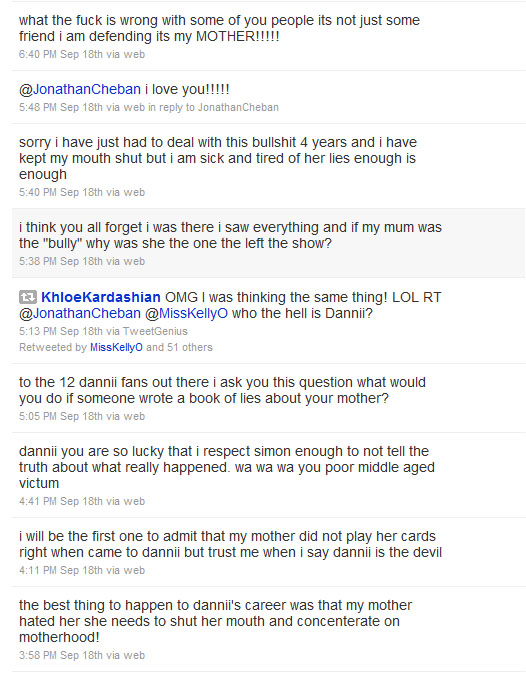Image resolution: width=526 pixels, height=677 pixels.
Task: Open @MissKellyO mention in the retweet
Action: coord(186,313)
